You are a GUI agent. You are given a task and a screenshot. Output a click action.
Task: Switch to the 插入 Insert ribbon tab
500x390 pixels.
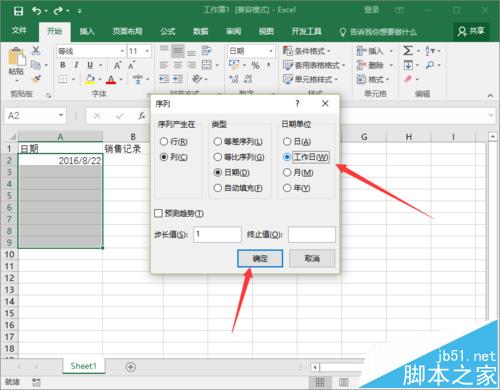click(x=87, y=31)
